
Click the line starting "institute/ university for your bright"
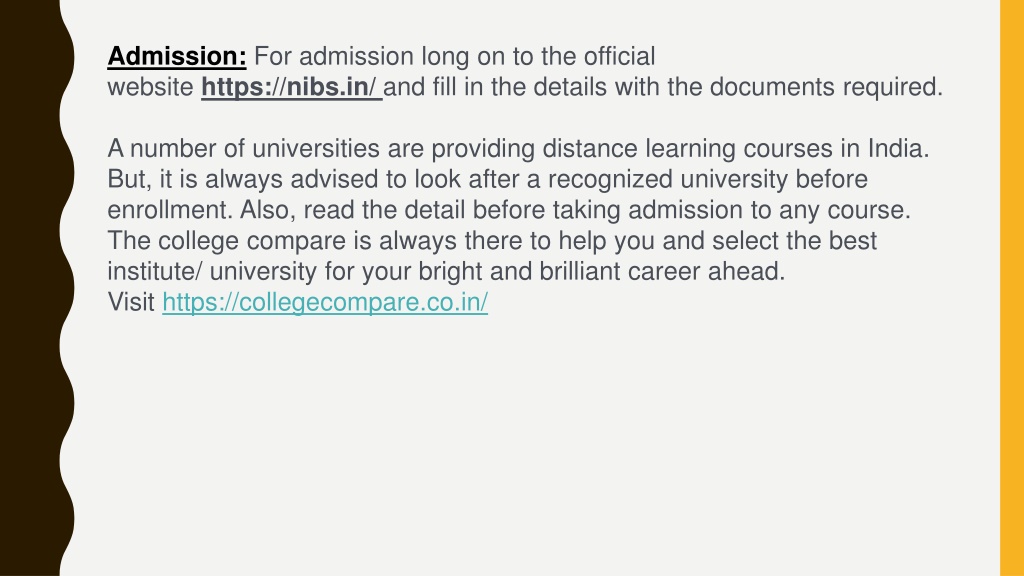[446, 271]
